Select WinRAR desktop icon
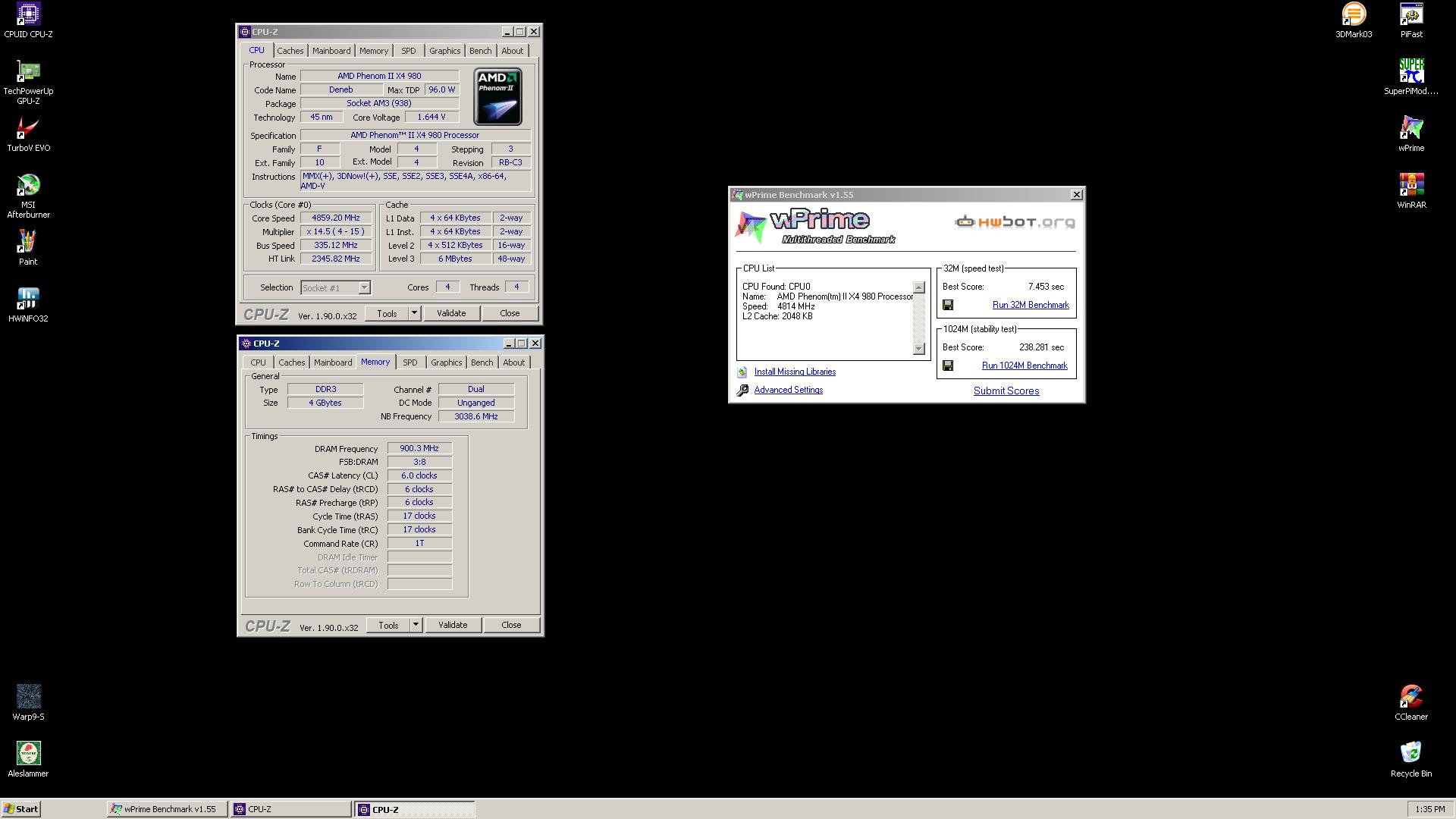 tap(1411, 191)
